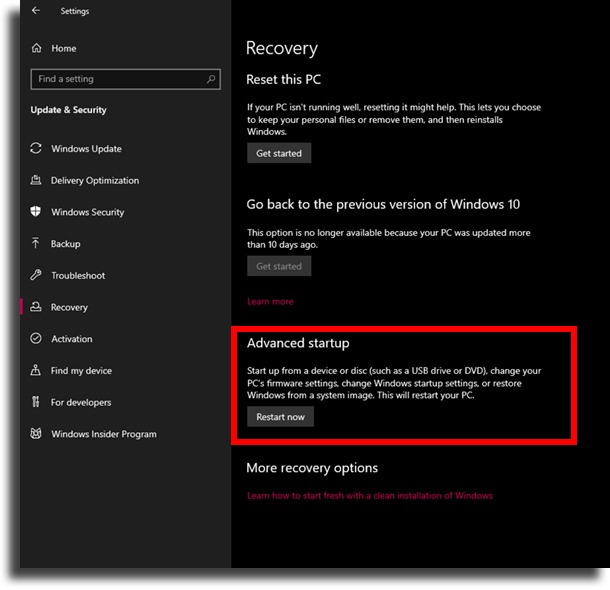Click Go back to previous version heading
The width and height of the screenshot is (610, 590).
tap(383, 205)
